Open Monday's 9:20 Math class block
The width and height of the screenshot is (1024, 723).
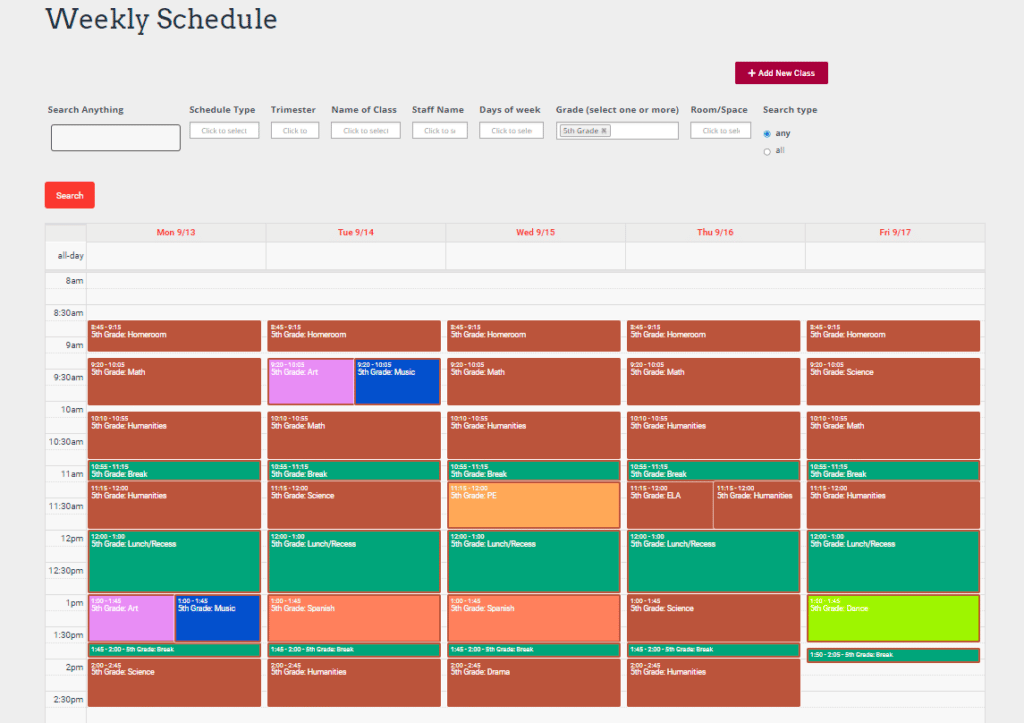(174, 381)
